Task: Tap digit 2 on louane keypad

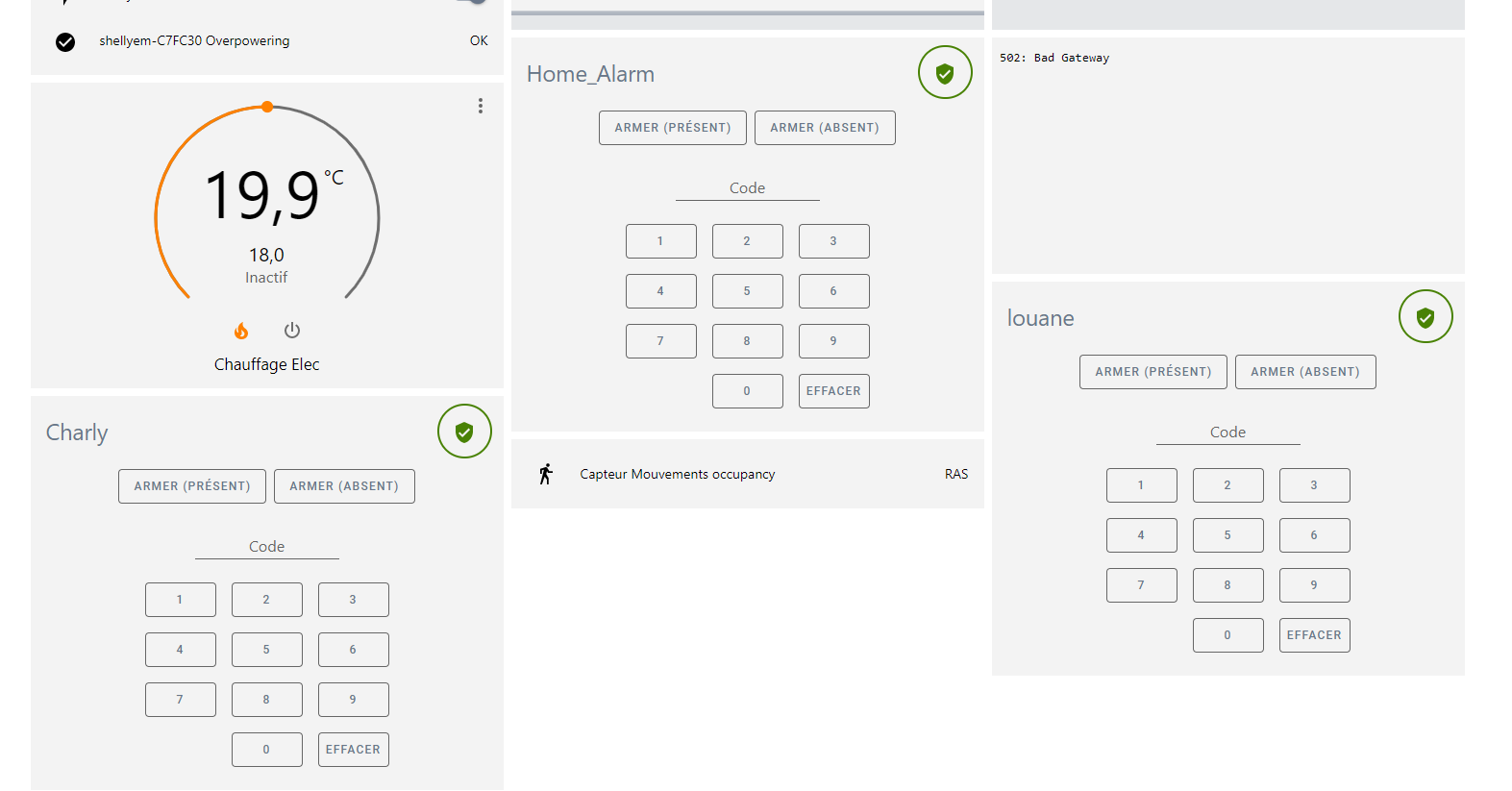Action: pos(1228,485)
